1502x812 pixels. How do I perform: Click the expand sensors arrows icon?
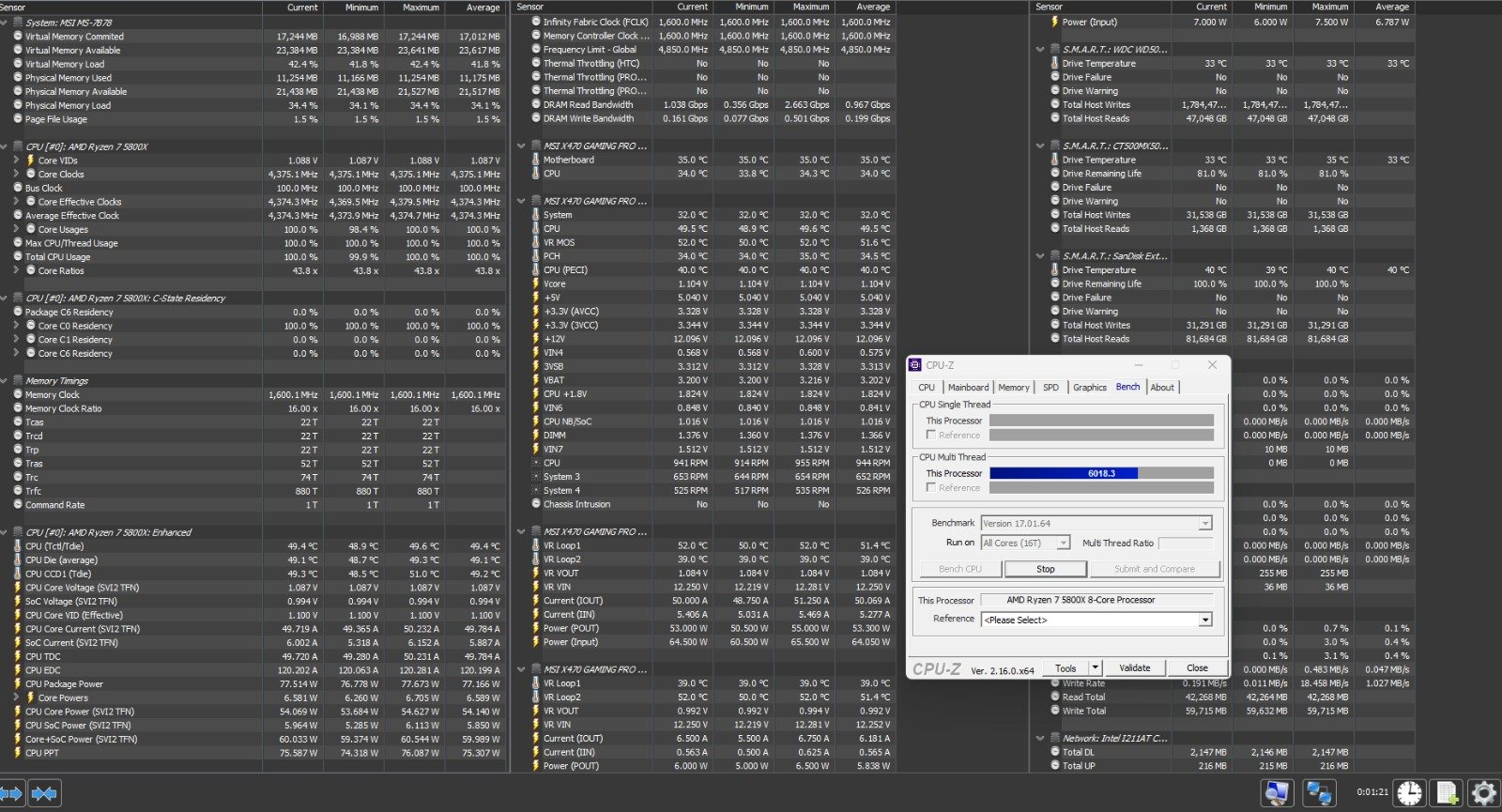point(10,793)
